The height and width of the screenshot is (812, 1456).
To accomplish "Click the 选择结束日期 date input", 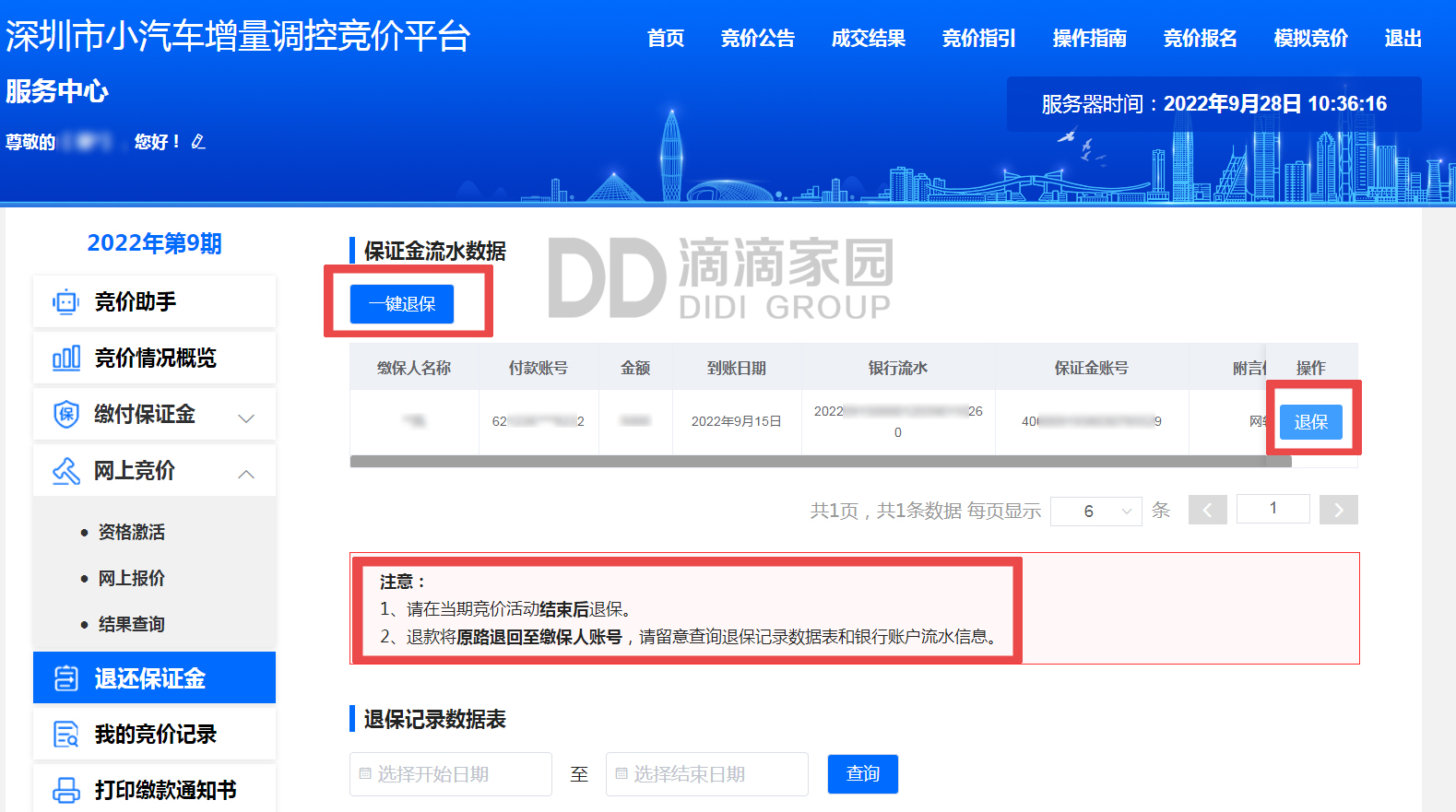I will click(707, 774).
